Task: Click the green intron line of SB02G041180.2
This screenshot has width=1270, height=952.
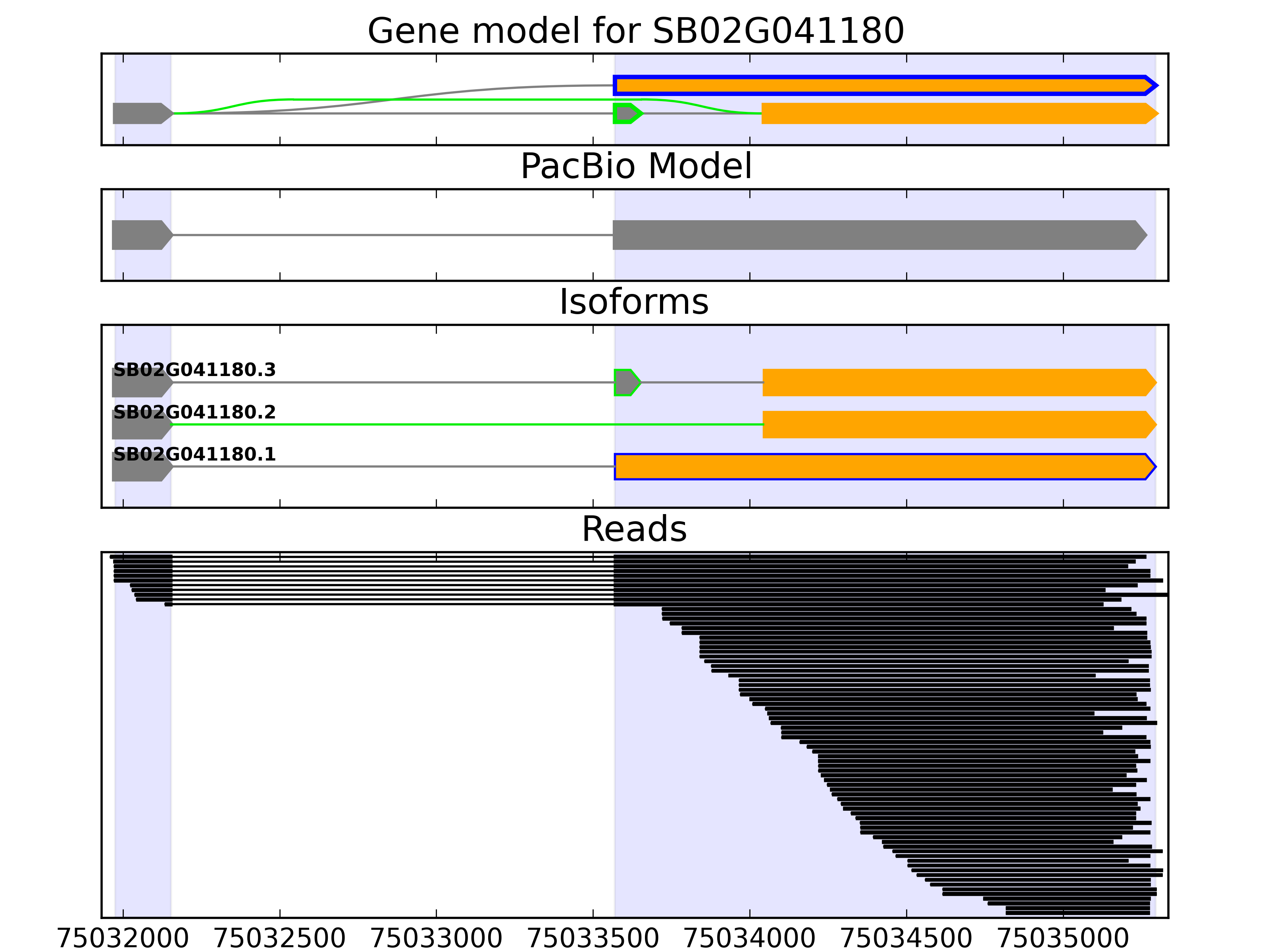Action: [459, 425]
